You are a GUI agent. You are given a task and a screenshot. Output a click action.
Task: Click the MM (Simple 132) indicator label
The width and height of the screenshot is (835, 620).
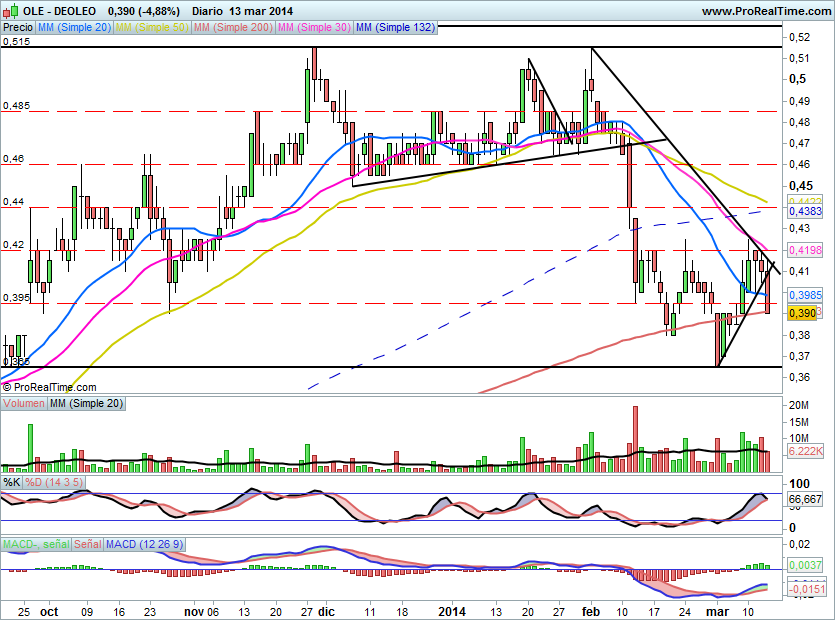(x=394, y=28)
